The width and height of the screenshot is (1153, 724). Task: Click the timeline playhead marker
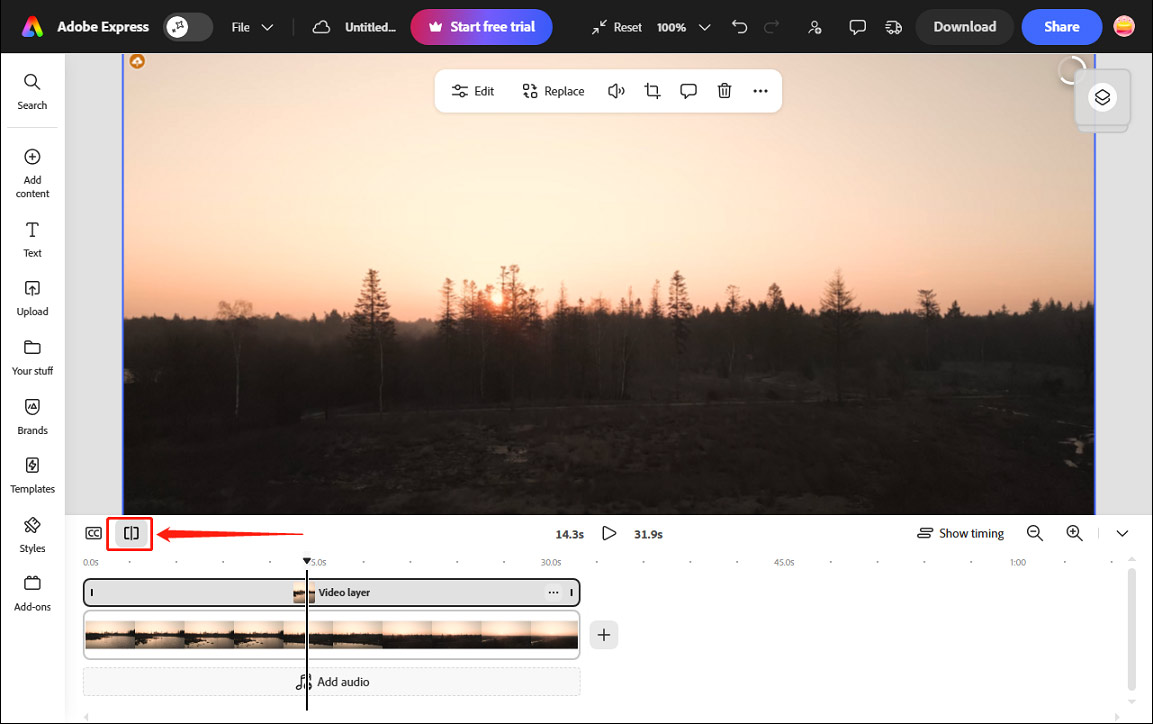307,561
